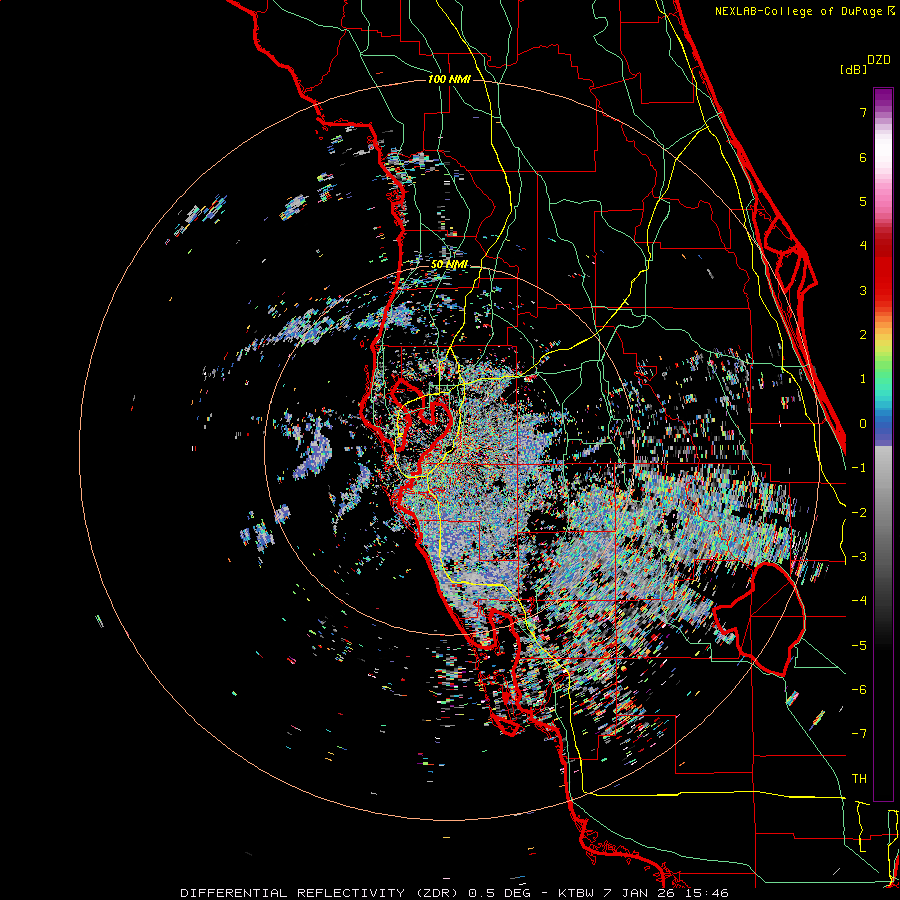Click the 4 value on color scale
The image size is (900, 900).
[863, 246]
